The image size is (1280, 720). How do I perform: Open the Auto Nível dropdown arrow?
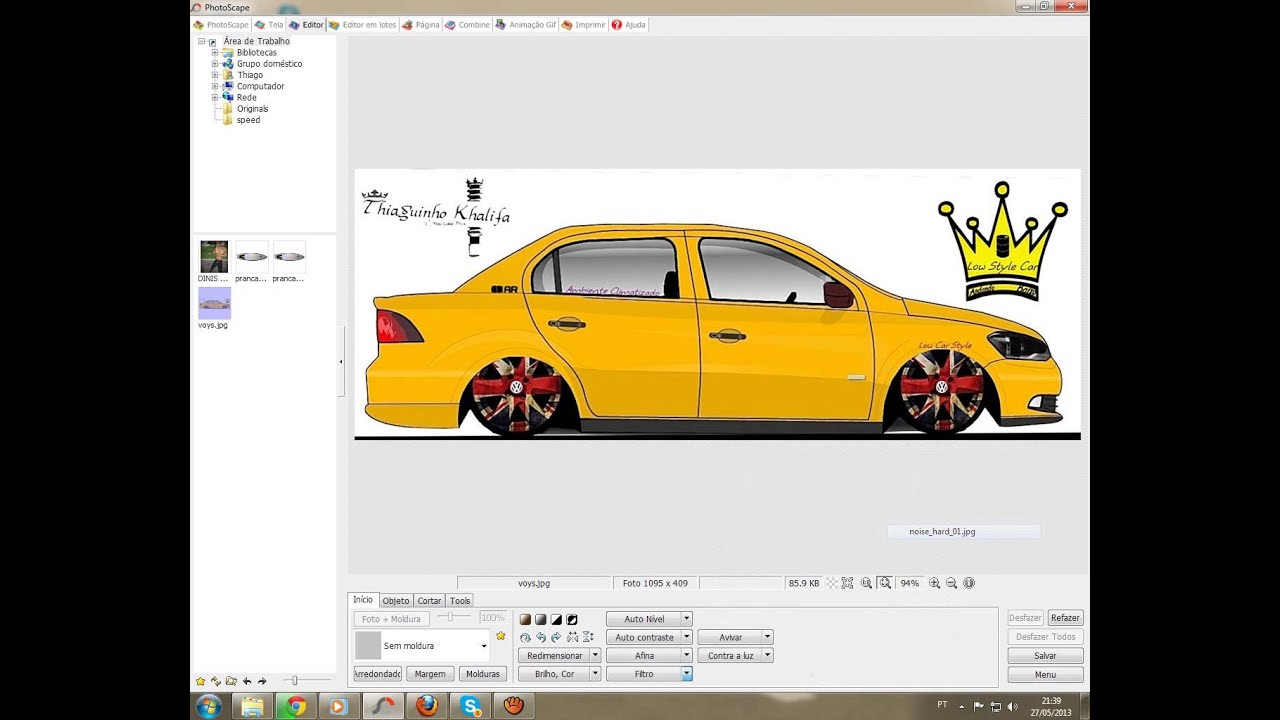[687, 619]
